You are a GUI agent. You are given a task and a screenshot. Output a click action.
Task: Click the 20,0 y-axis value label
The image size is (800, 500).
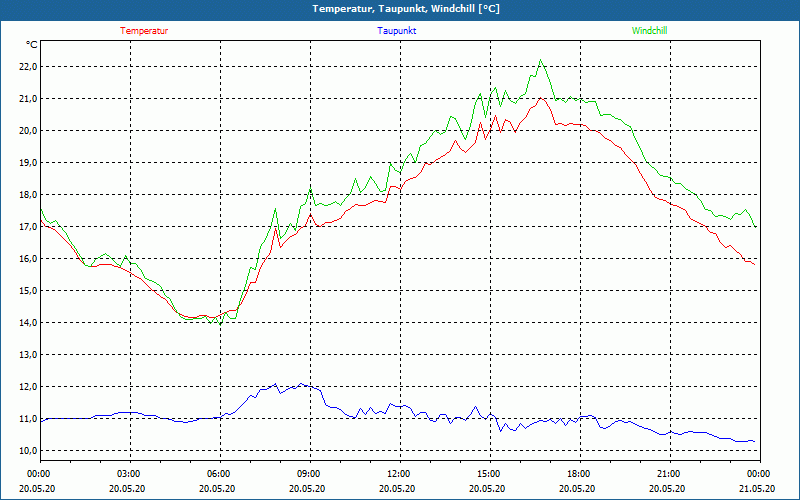click(x=26, y=131)
